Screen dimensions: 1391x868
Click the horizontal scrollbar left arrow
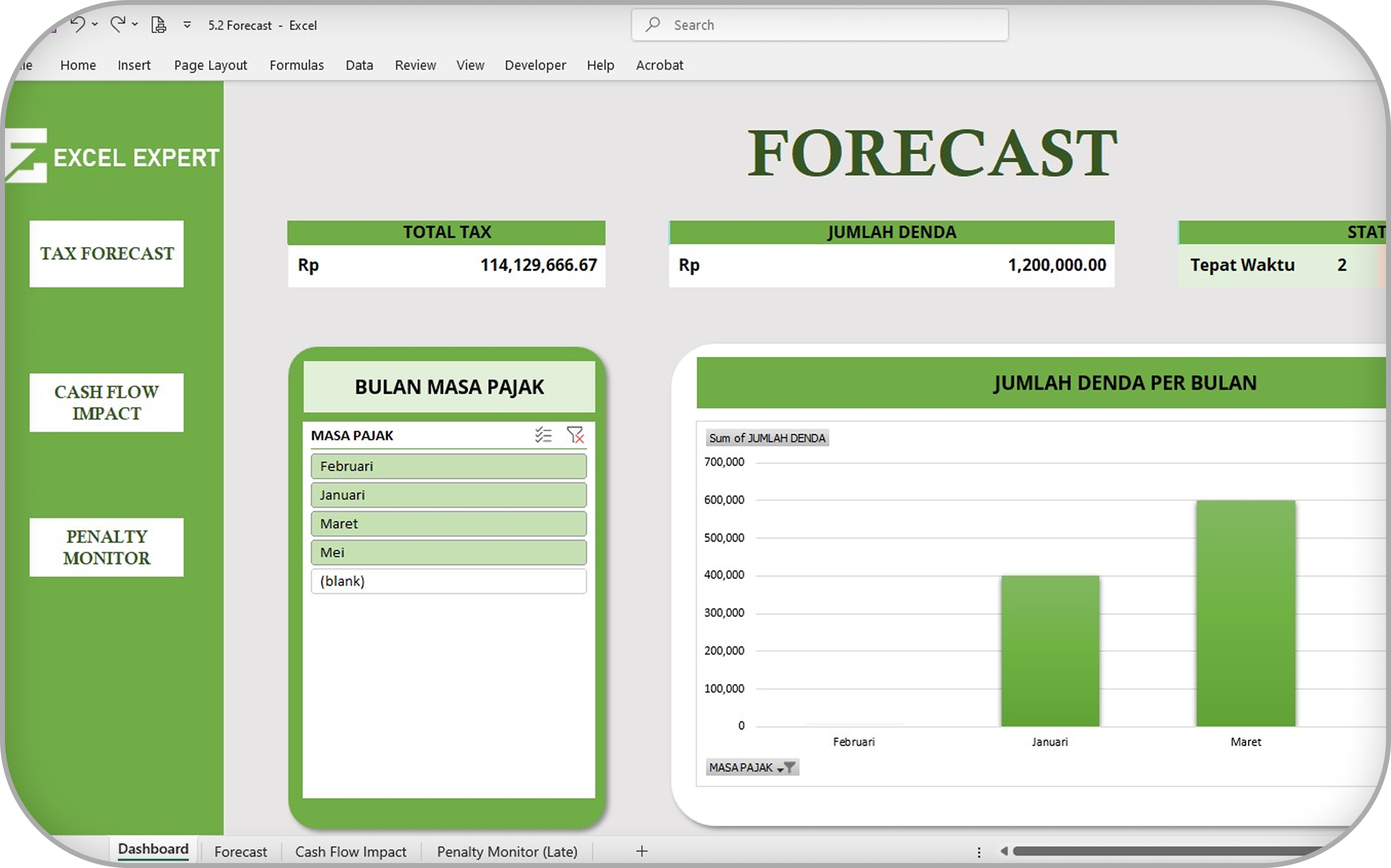pyautogui.click(x=1003, y=851)
